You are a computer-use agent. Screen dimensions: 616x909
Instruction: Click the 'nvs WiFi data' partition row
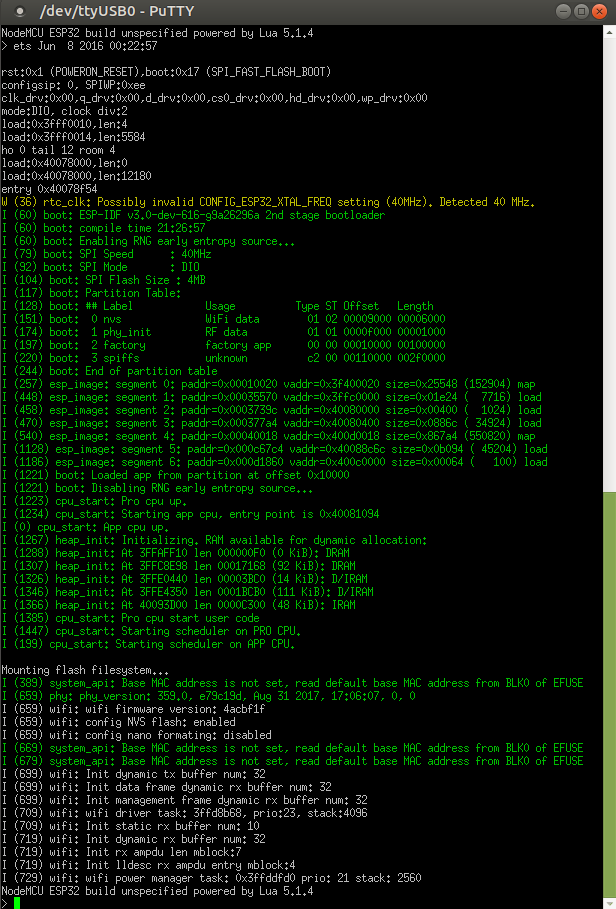224,319
